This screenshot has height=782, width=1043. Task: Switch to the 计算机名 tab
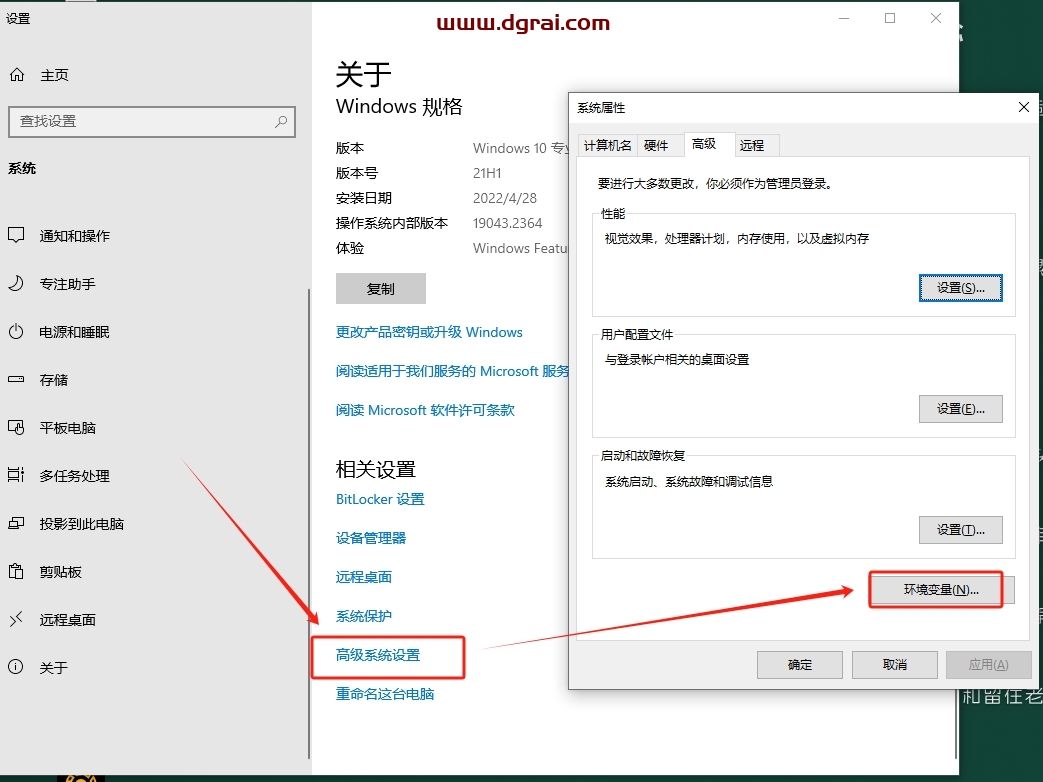coord(607,145)
